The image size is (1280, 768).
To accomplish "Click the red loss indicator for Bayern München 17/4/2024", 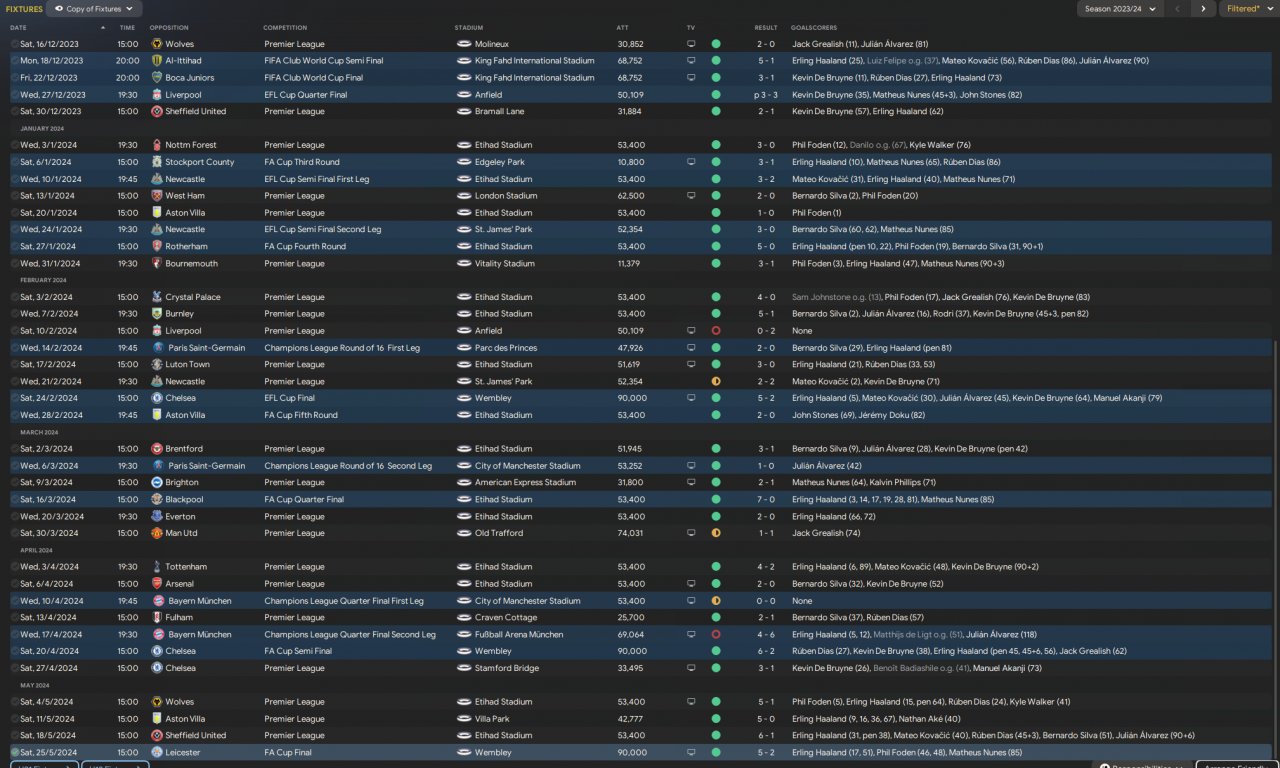I will [x=716, y=635].
